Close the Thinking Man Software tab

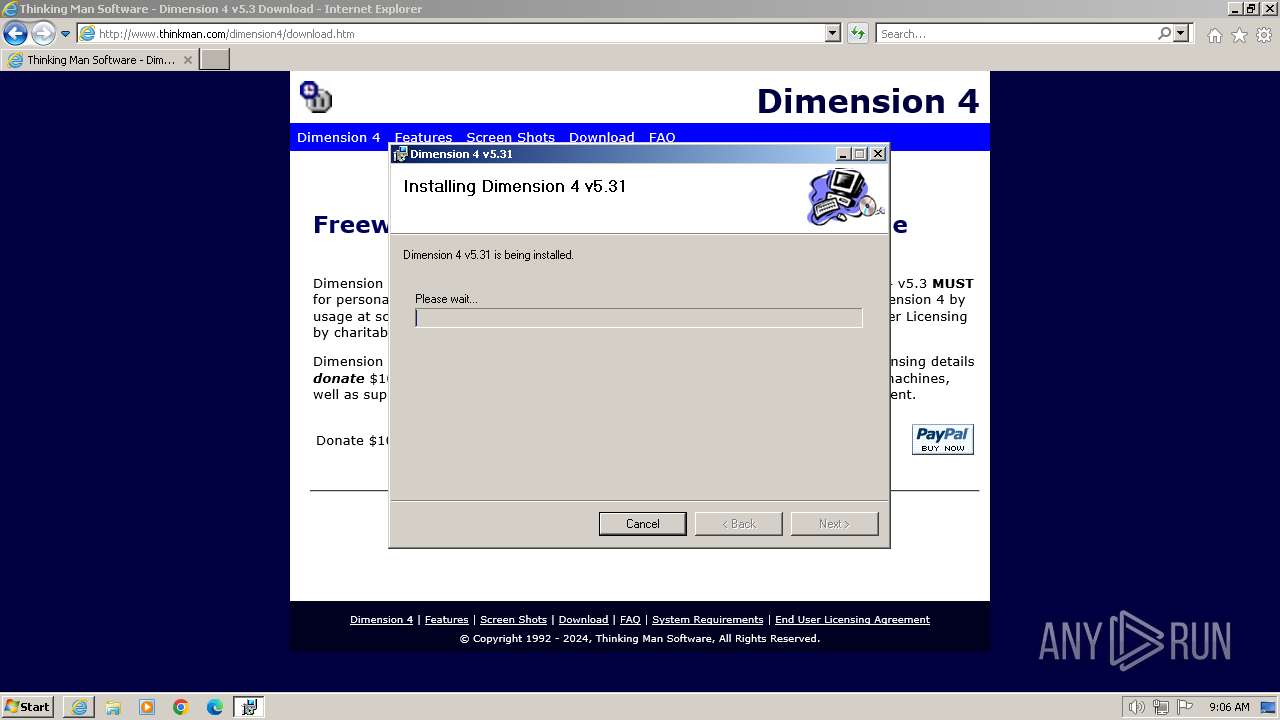pos(187,60)
